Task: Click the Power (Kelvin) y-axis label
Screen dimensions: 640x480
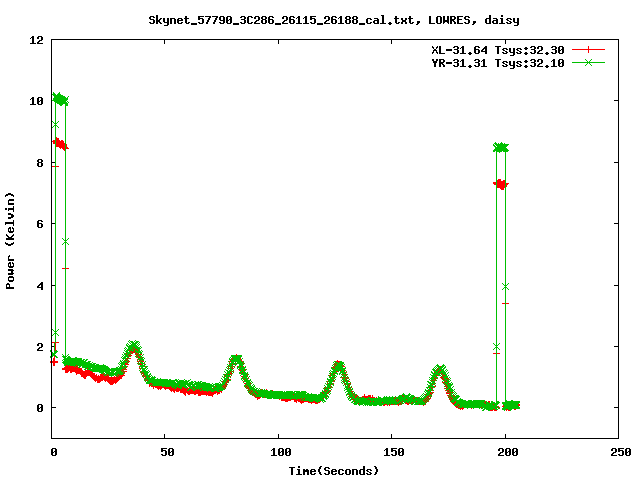Action: pyautogui.click(x=11, y=238)
